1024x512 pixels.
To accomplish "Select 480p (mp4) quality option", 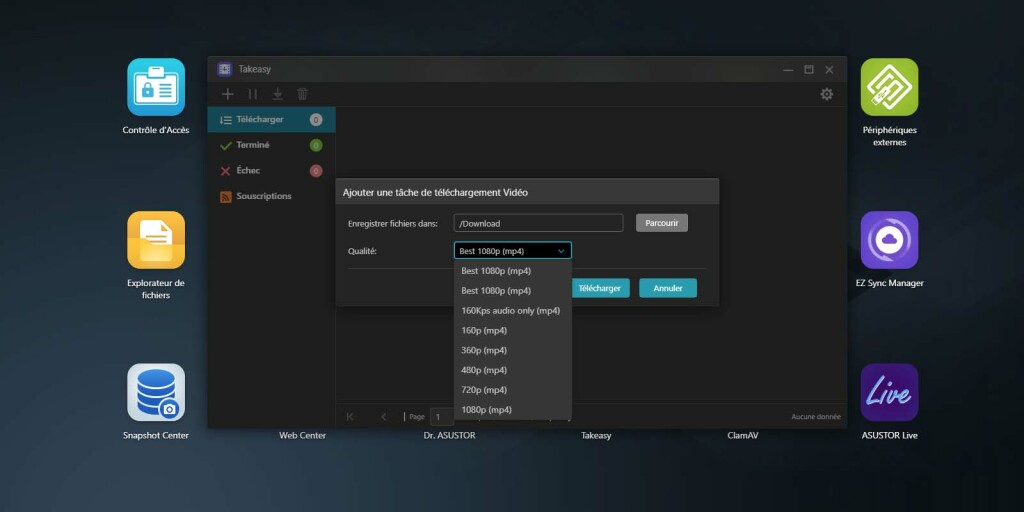I will [x=513, y=370].
